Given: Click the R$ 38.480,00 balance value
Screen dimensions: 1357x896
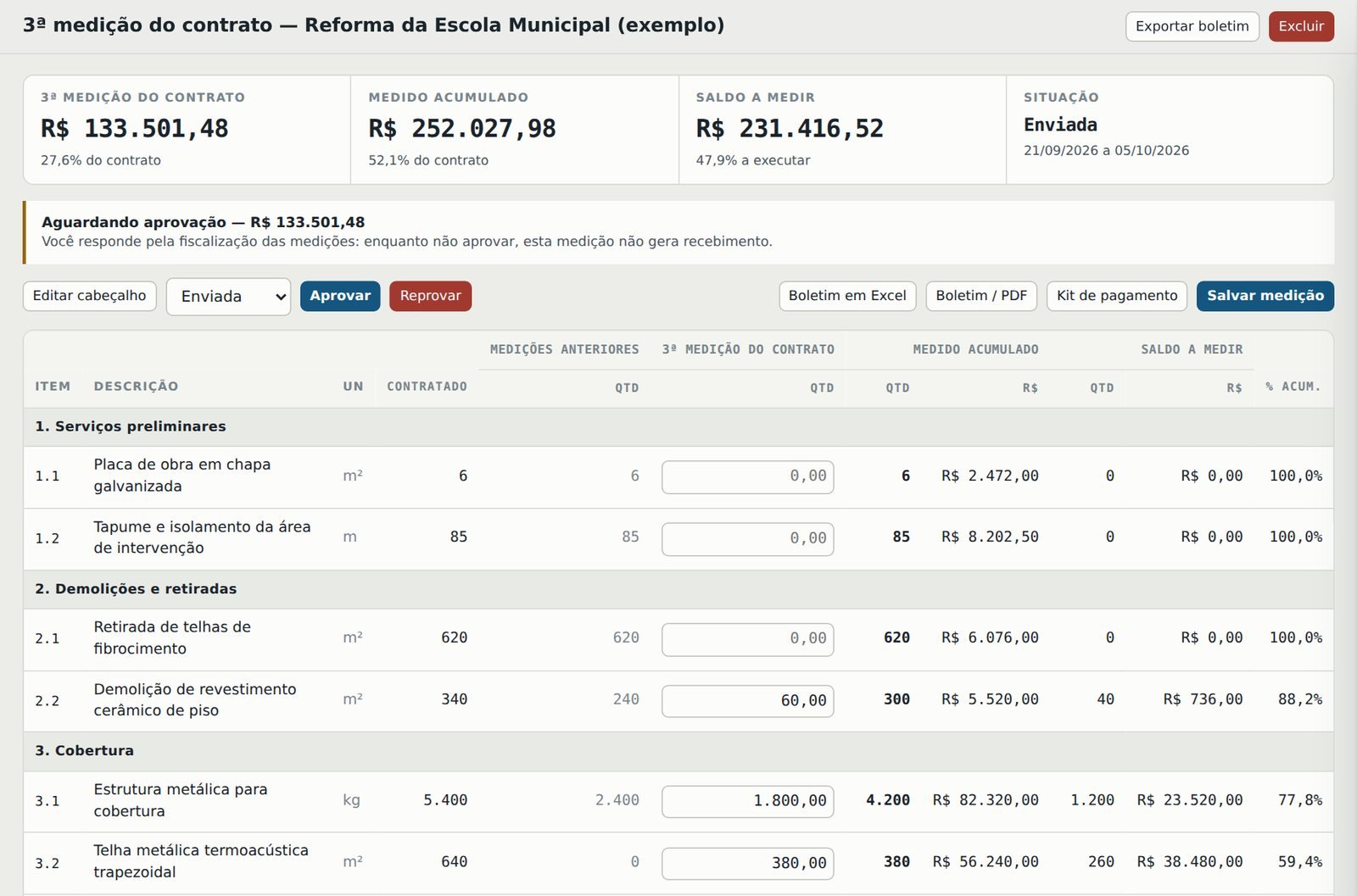Looking at the screenshot, I should pos(1190,862).
